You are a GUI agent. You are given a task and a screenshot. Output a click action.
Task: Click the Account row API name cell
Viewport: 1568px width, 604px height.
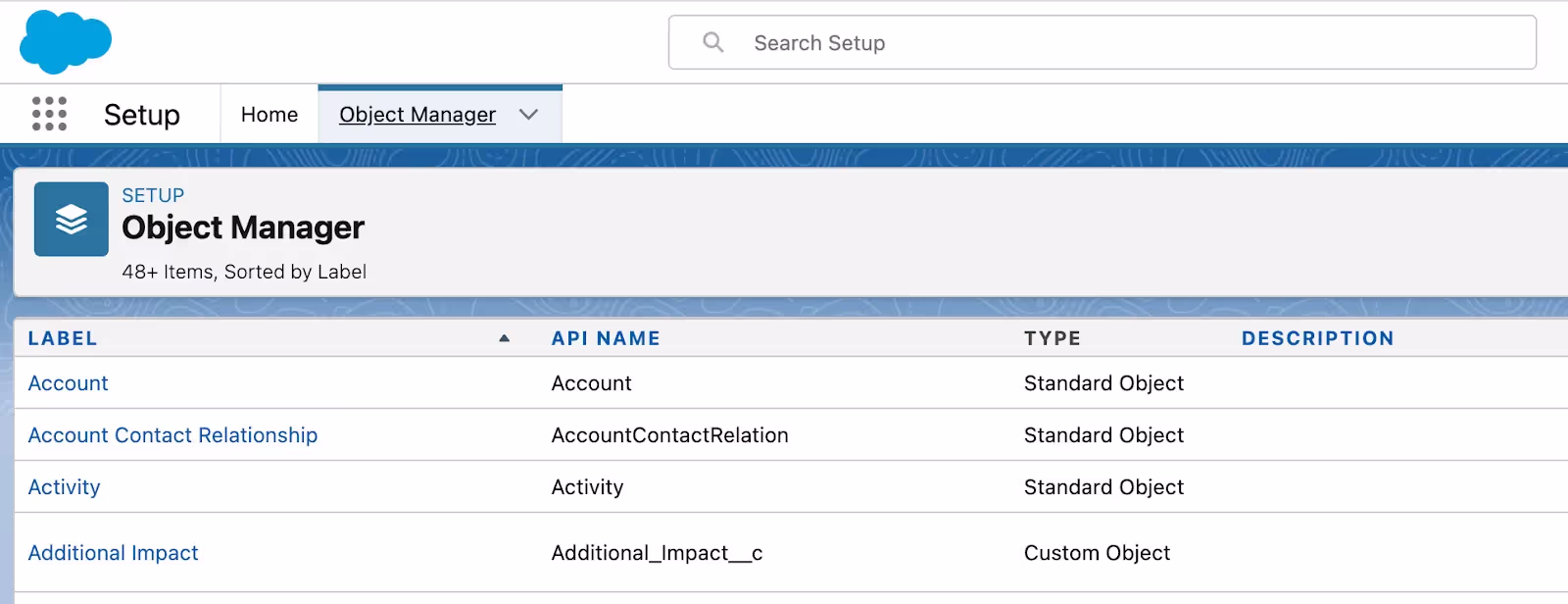coord(591,383)
